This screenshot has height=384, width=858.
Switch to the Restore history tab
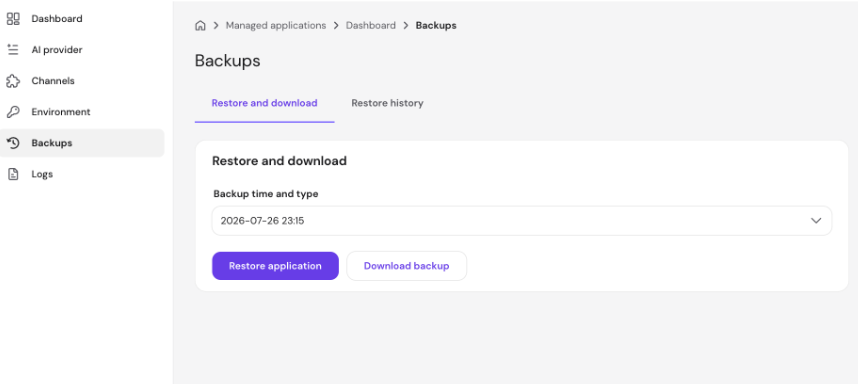(x=387, y=103)
